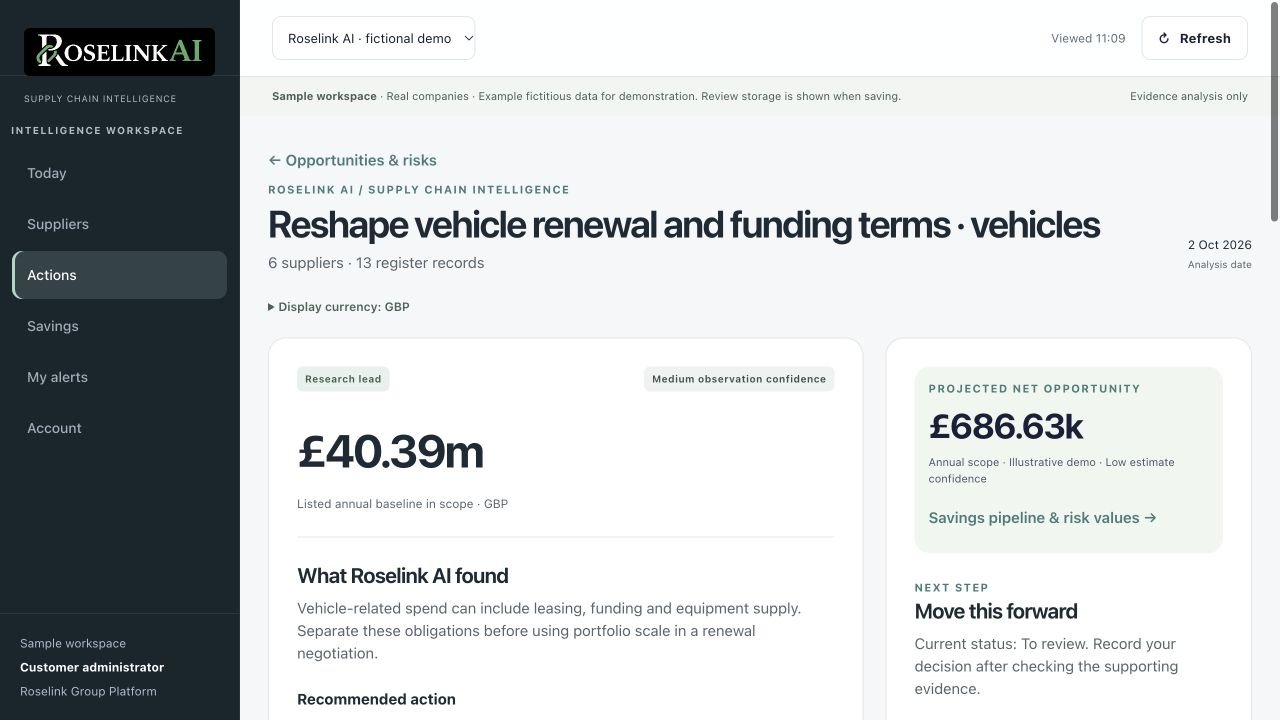1280x720 pixels.
Task: Open the workspace selector dropdown
Action: [x=373, y=38]
